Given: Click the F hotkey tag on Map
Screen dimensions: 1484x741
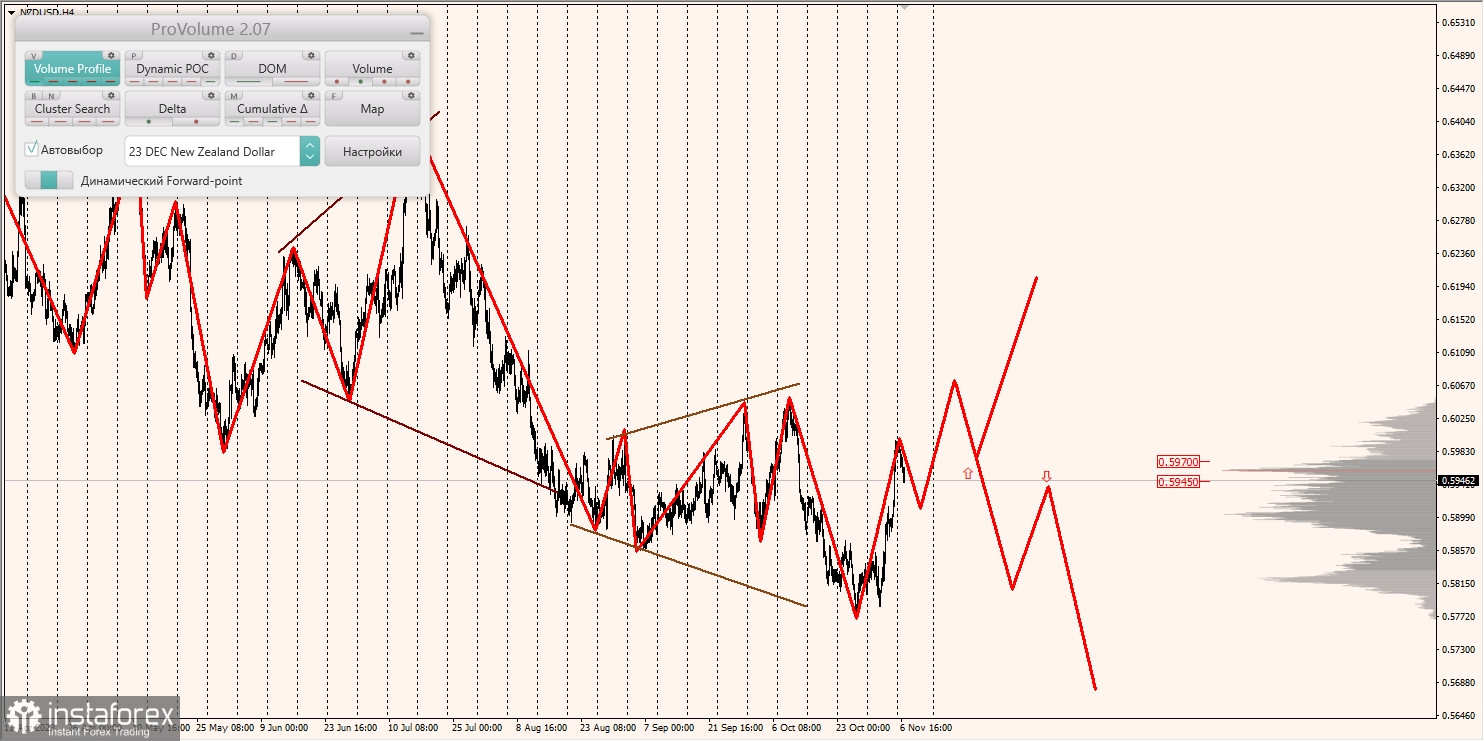Looking at the screenshot, I should [x=334, y=96].
